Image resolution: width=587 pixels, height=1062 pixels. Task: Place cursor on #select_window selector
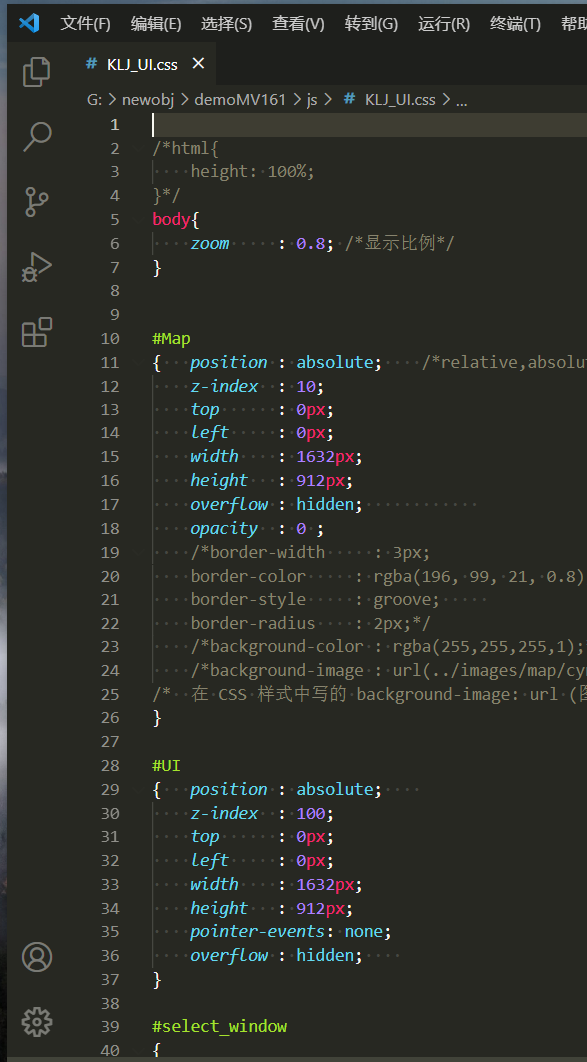coord(220,1026)
